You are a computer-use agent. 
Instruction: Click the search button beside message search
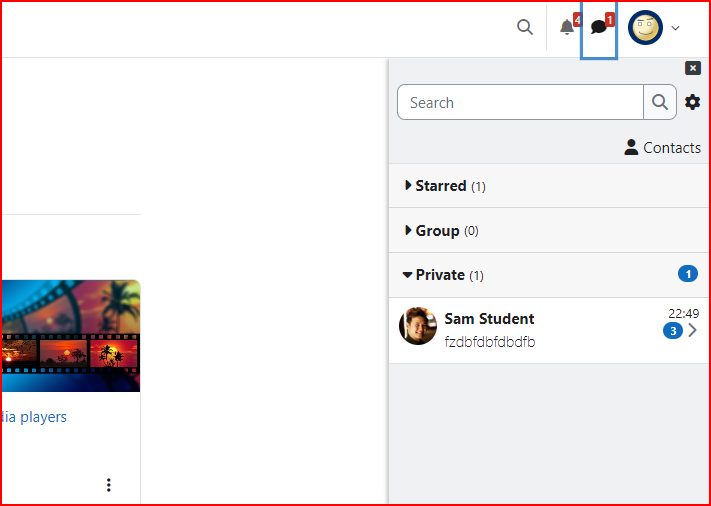(660, 102)
